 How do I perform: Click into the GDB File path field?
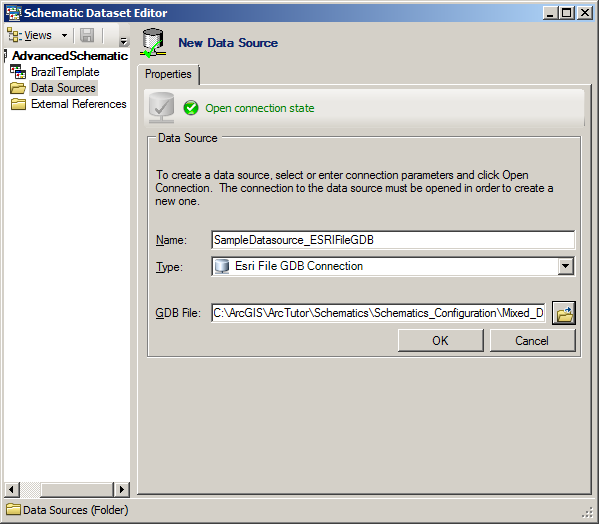[x=378, y=313]
